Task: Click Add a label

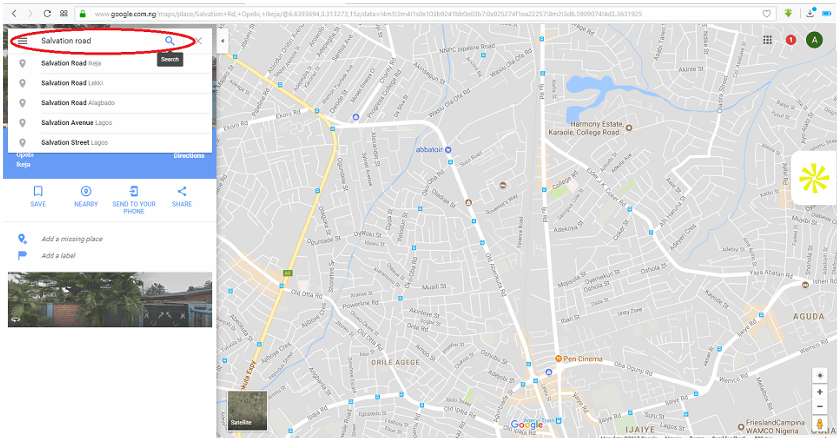Action: [x=59, y=256]
